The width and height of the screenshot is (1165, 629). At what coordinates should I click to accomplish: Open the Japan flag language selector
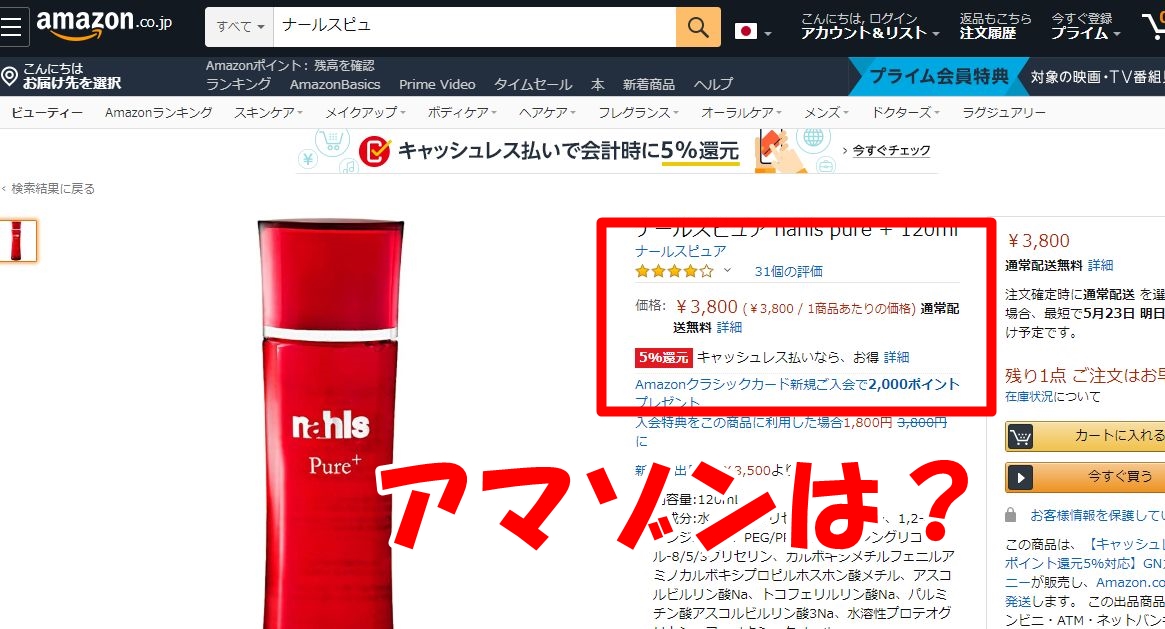753,31
